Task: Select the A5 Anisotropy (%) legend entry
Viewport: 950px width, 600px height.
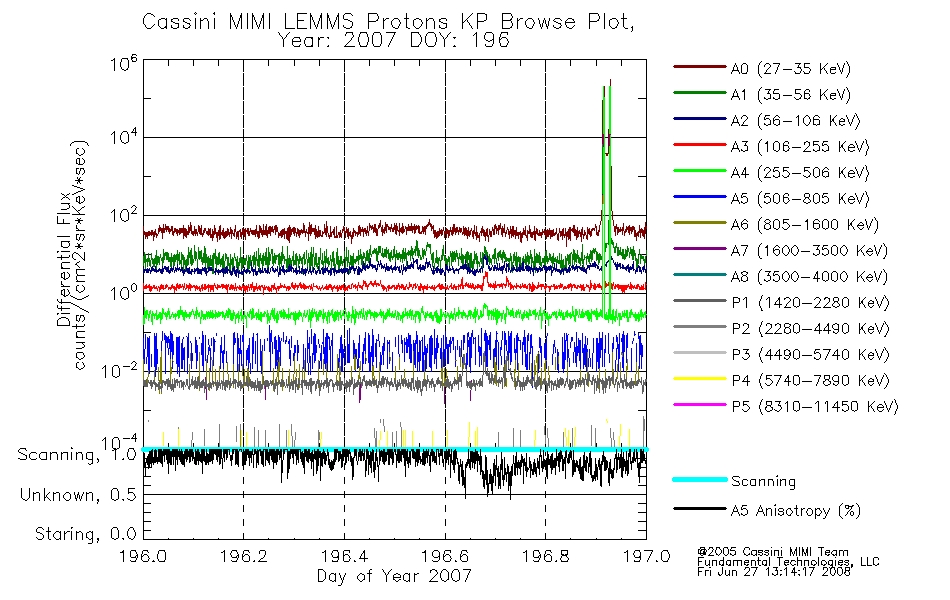Action: coord(767,510)
